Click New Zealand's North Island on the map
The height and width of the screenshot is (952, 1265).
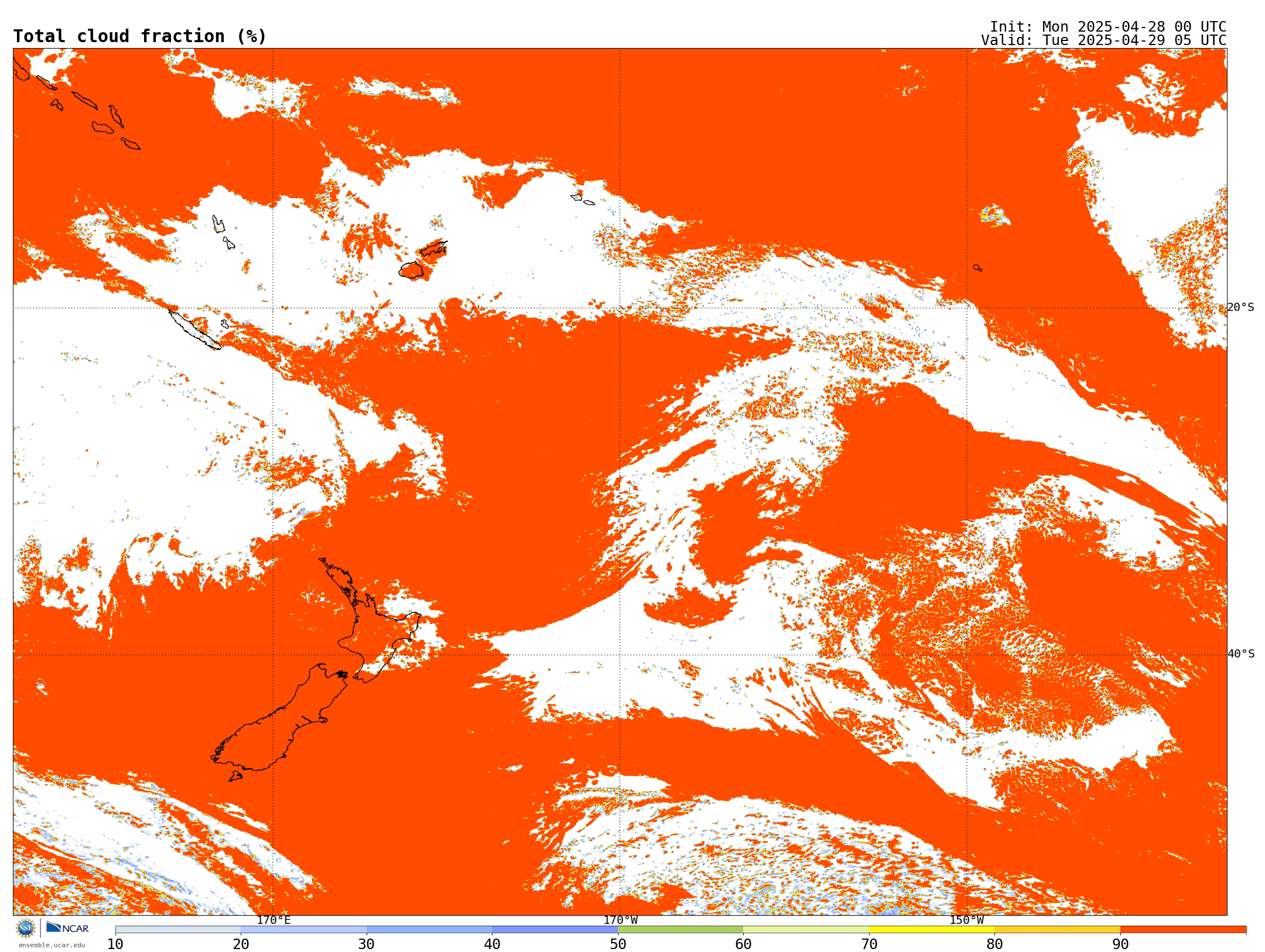point(375,626)
